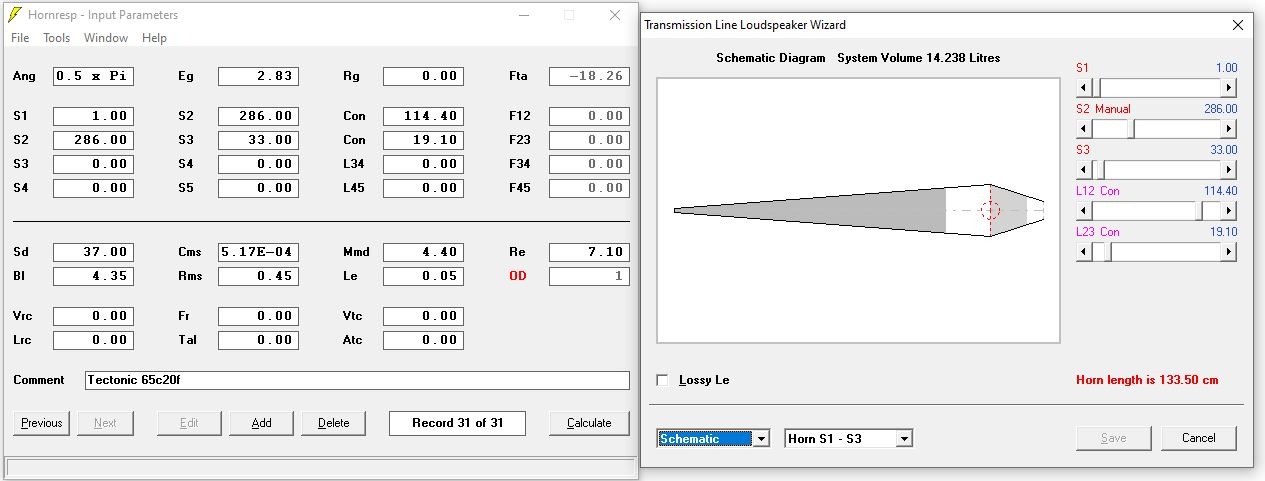Click the Comment field Tectonic 65c20f
The height and width of the screenshot is (481, 1265).
coord(357,380)
